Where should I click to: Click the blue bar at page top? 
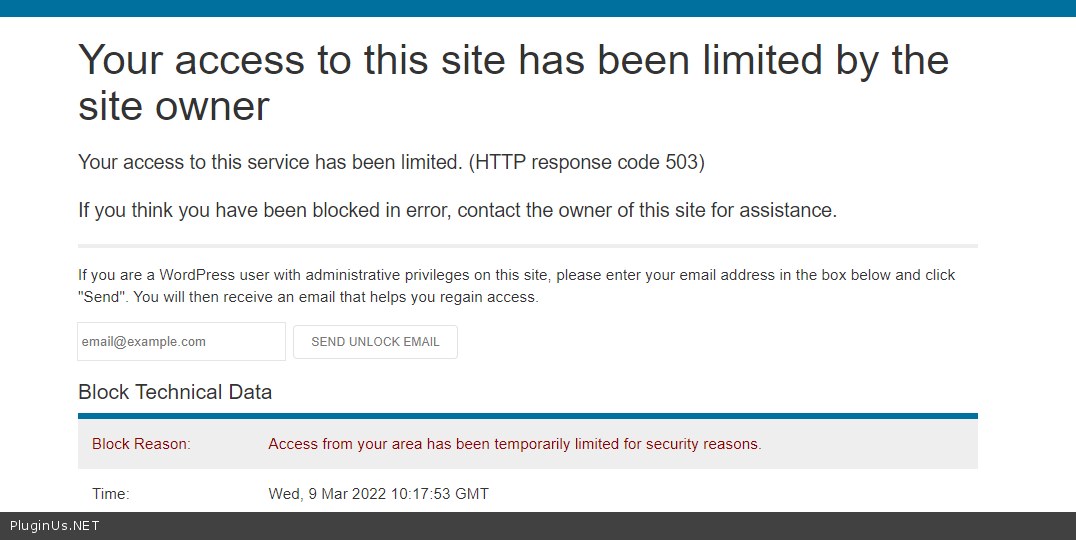coord(538,8)
